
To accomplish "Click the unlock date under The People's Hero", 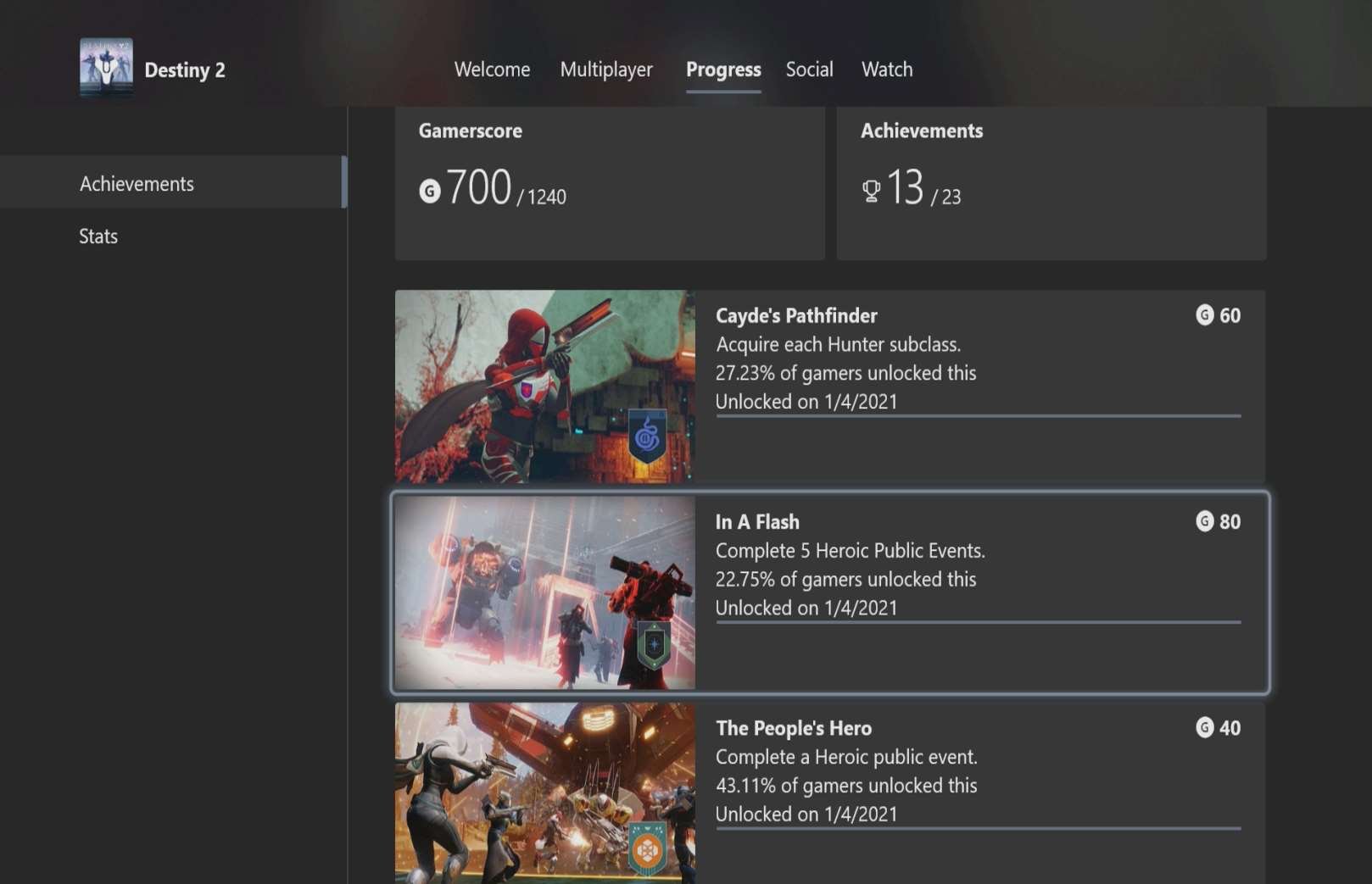I will point(806,814).
